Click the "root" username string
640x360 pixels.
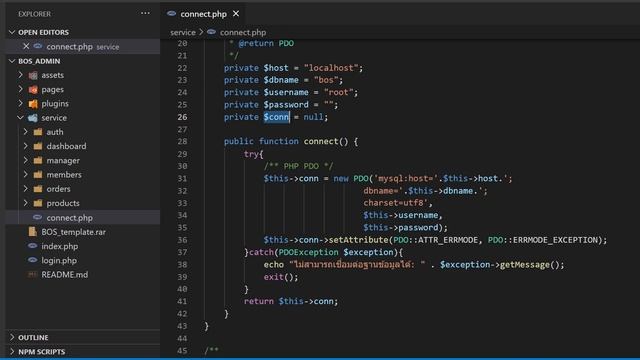tap(338, 92)
